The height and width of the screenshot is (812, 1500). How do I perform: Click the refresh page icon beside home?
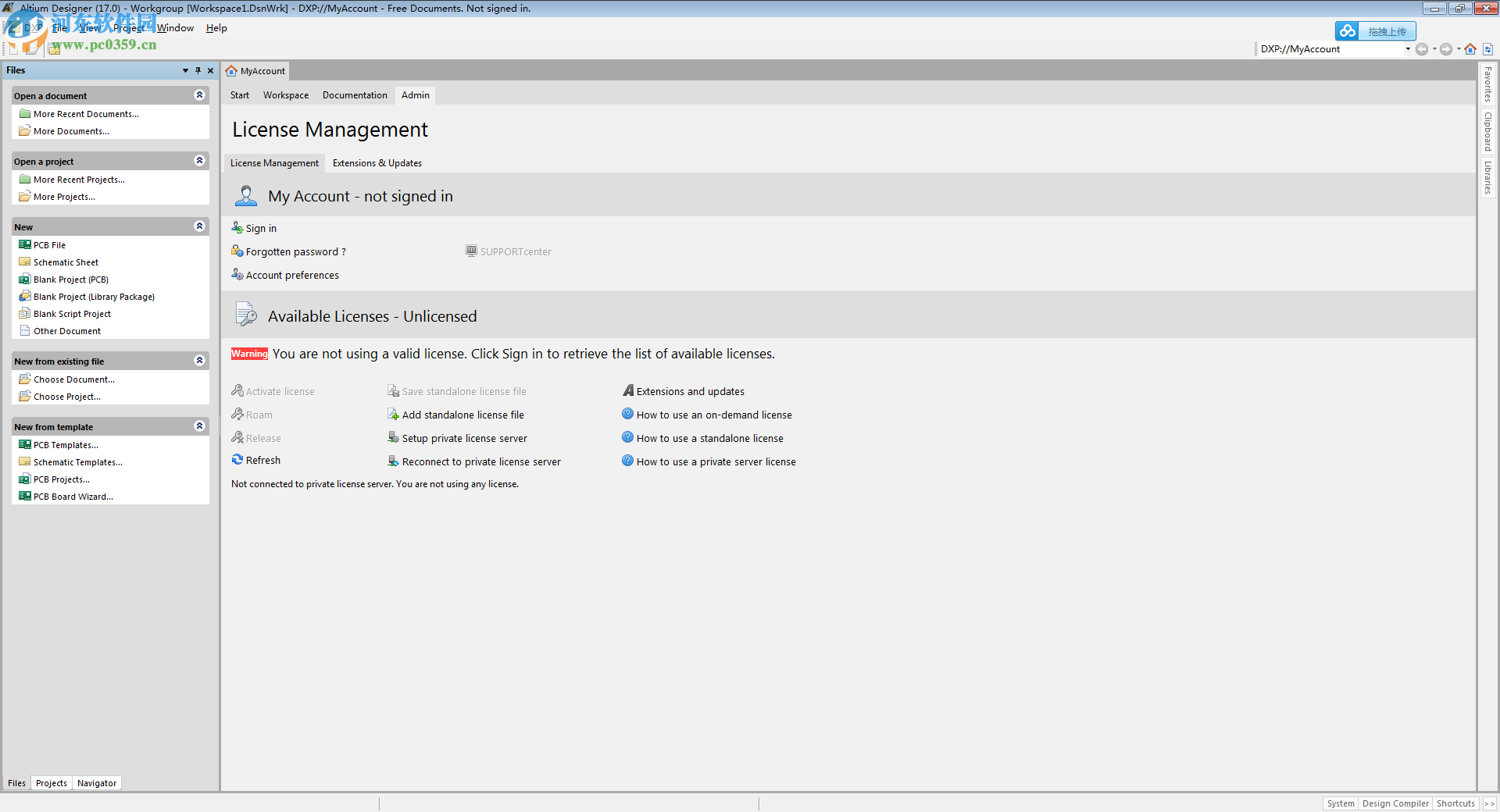pyautogui.click(x=1488, y=49)
